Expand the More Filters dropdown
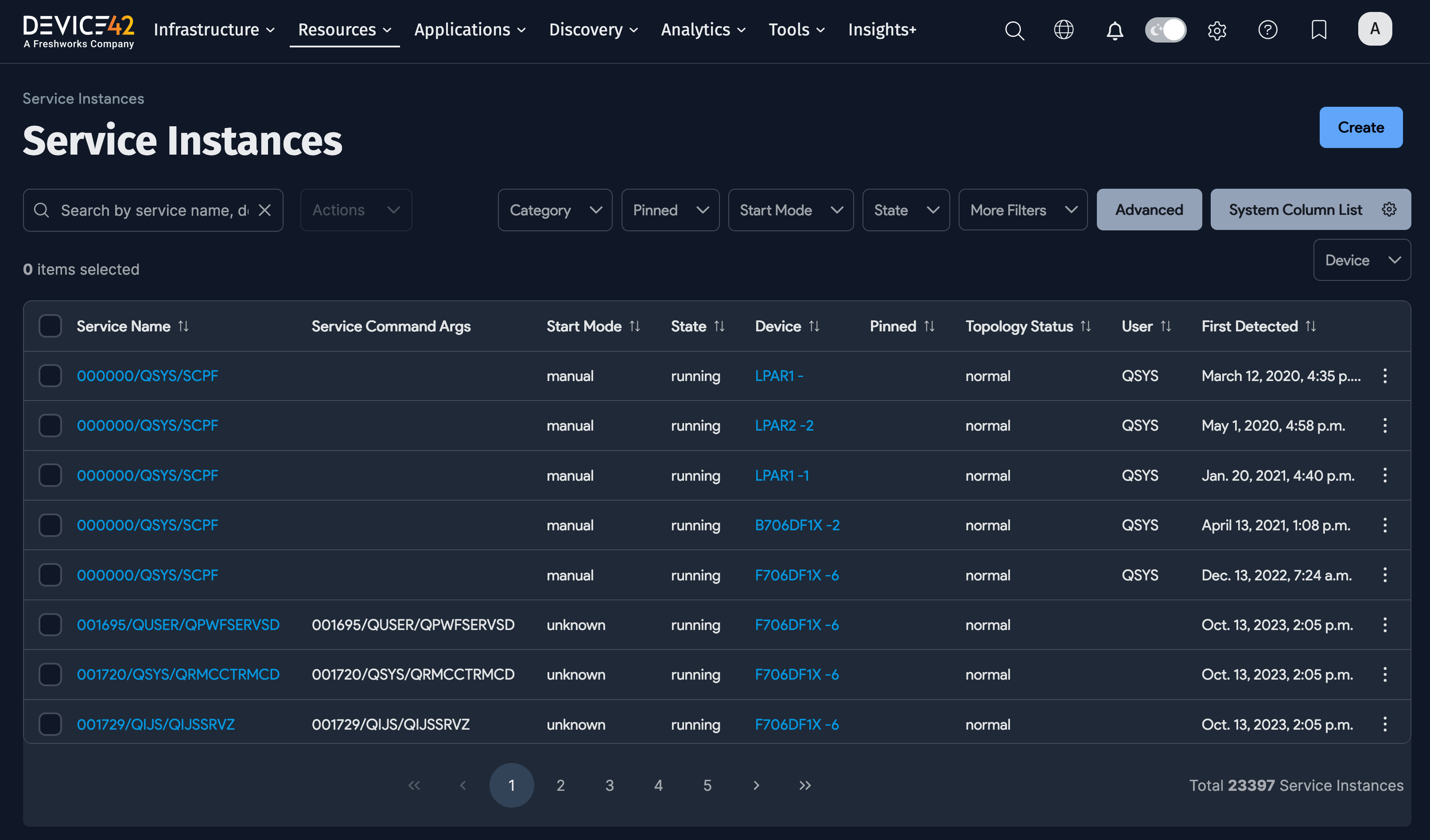1430x840 pixels. point(1022,210)
